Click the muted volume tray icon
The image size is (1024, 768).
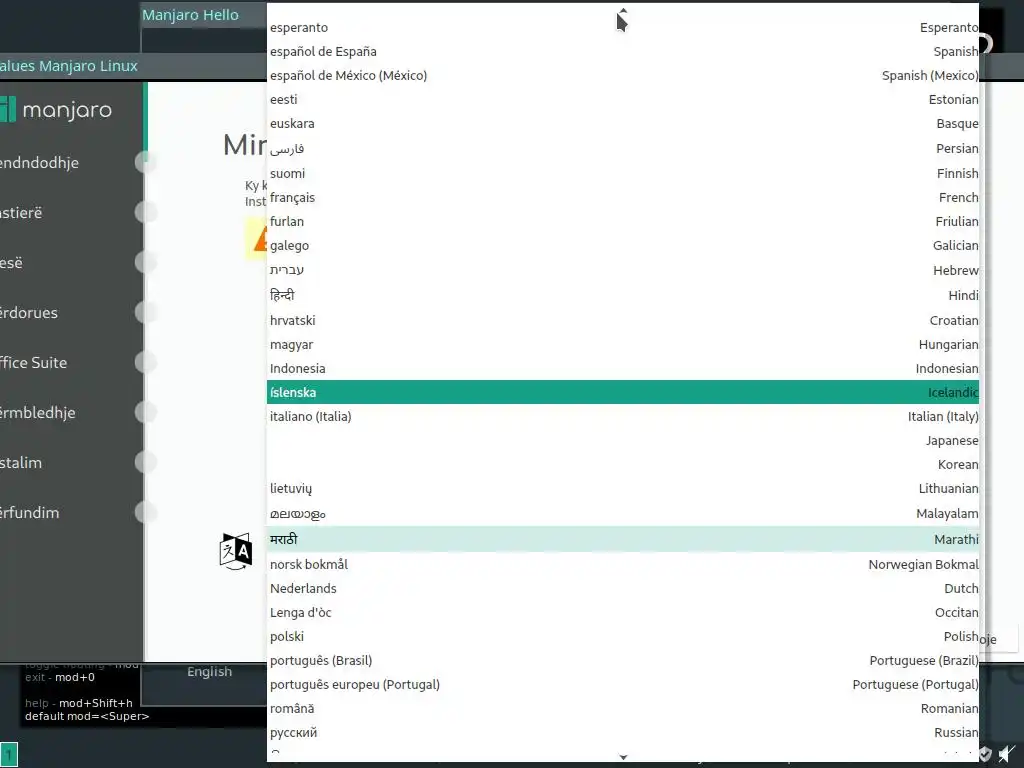1007,754
